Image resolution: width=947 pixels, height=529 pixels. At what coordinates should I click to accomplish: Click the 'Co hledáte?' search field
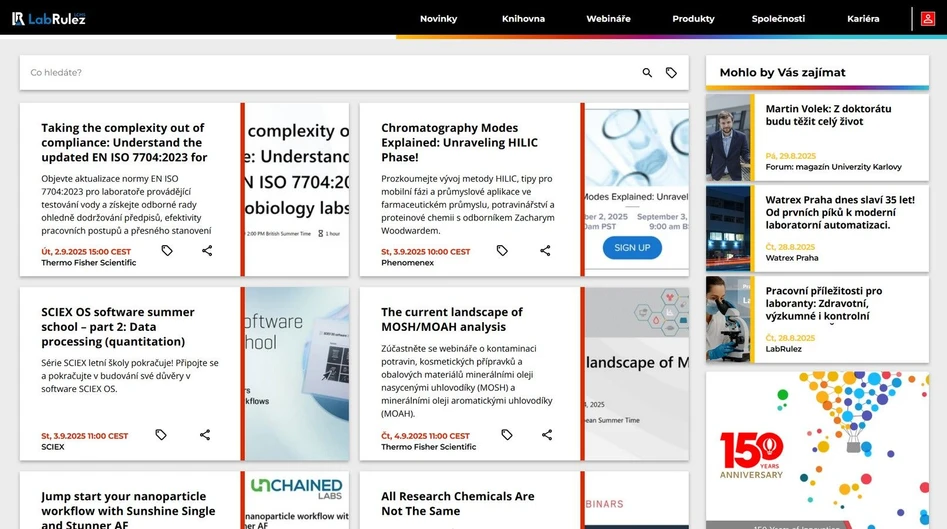pyautogui.click(x=332, y=72)
